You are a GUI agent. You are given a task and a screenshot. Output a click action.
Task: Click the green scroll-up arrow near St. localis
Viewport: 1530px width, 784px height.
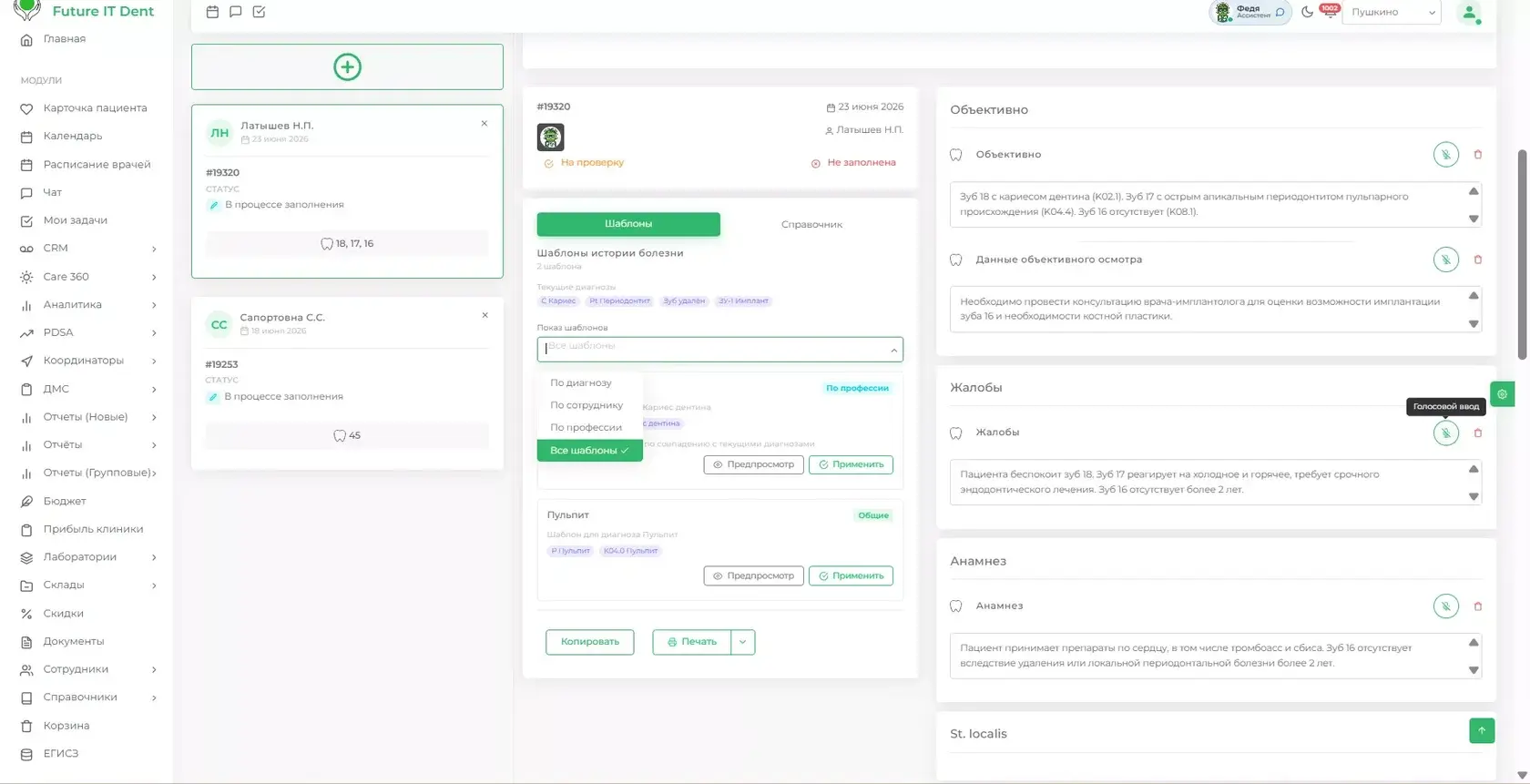coord(1482,730)
